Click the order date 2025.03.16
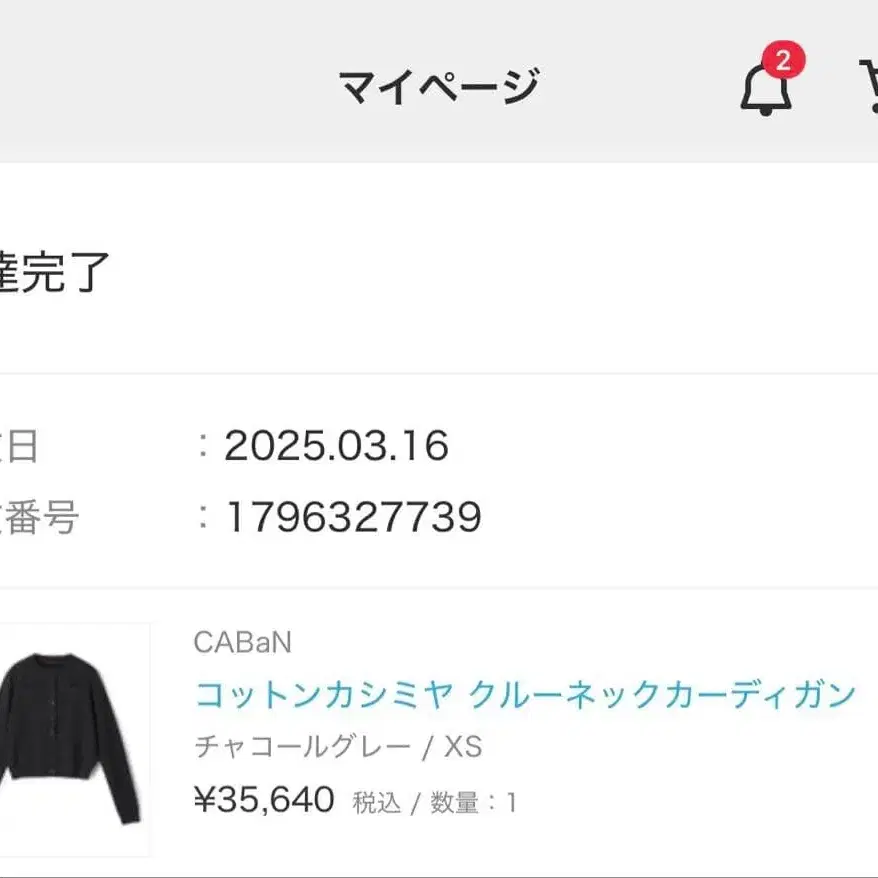Viewport: 878px width, 878px height. point(337,446)
